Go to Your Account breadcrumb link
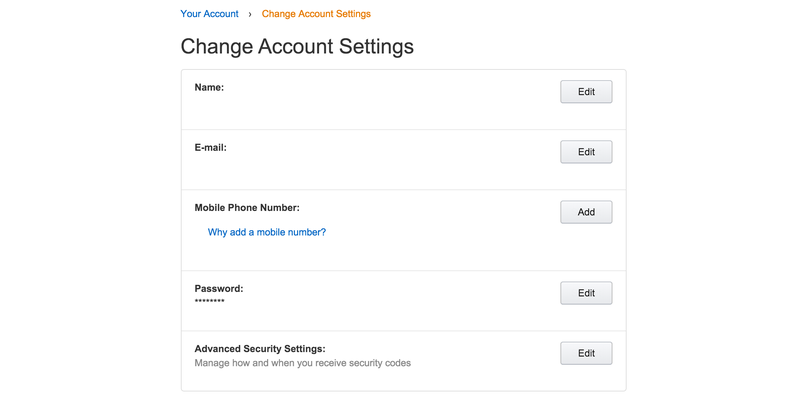 (x=209, y=14)
